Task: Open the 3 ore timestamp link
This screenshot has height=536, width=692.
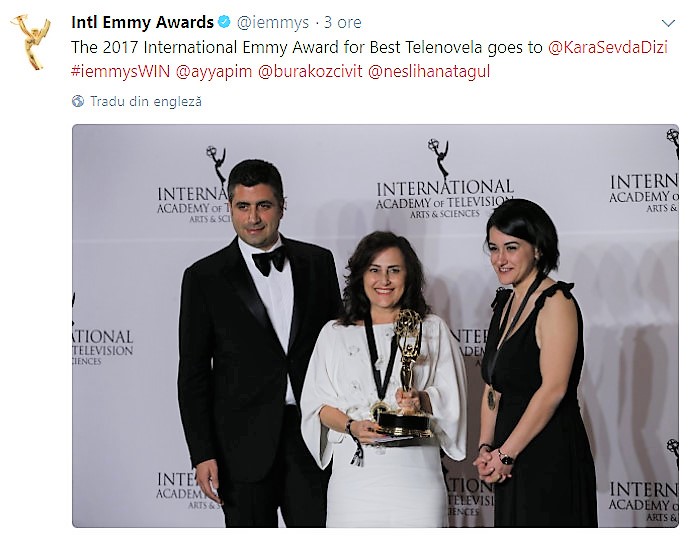Action: tap(343, 22)
